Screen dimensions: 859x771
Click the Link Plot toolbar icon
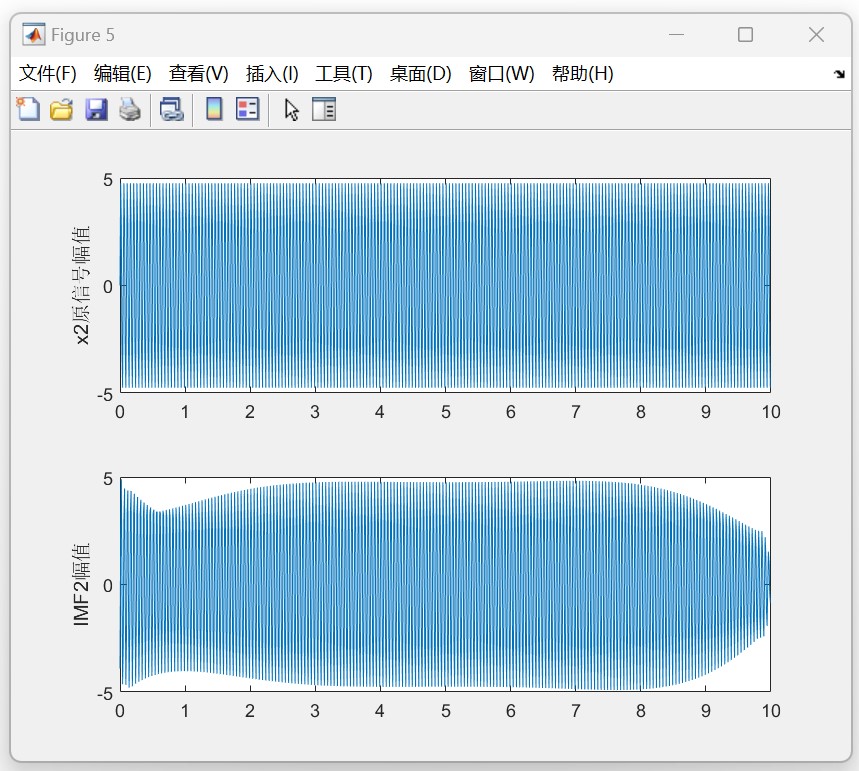tap(171, 109)
